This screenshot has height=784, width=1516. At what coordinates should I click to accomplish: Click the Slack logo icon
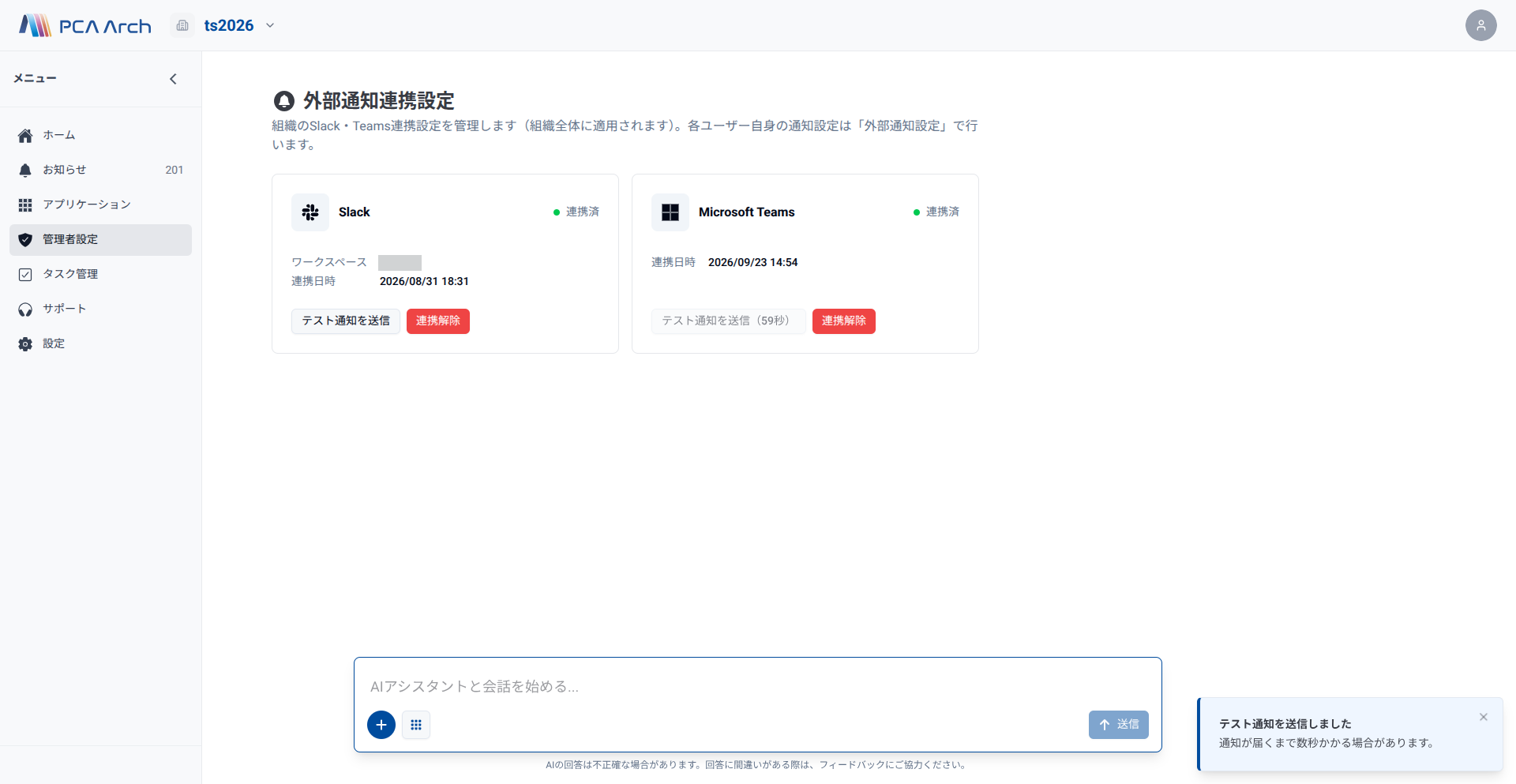[310, 212]
